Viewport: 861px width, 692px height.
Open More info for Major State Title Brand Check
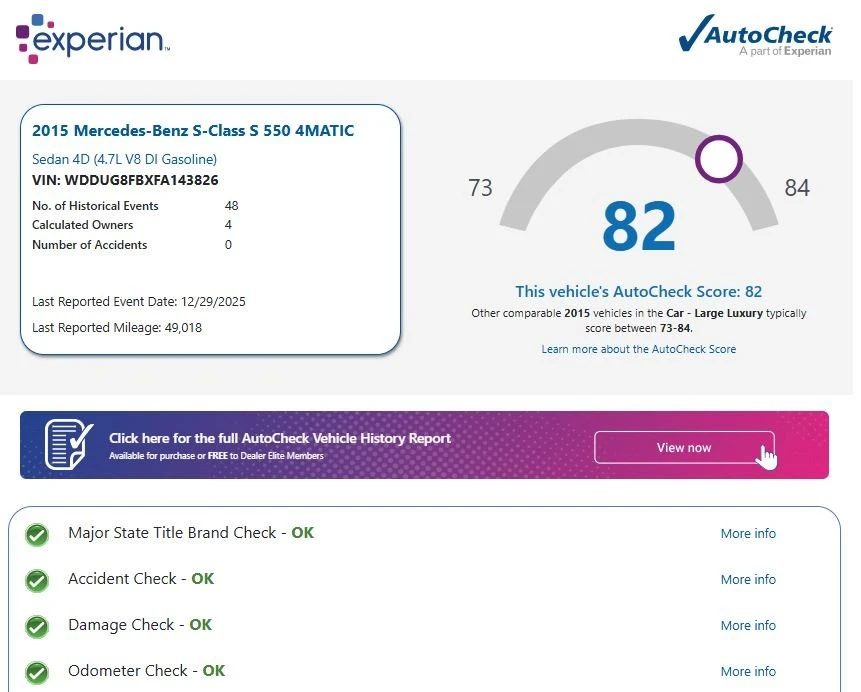748,533
